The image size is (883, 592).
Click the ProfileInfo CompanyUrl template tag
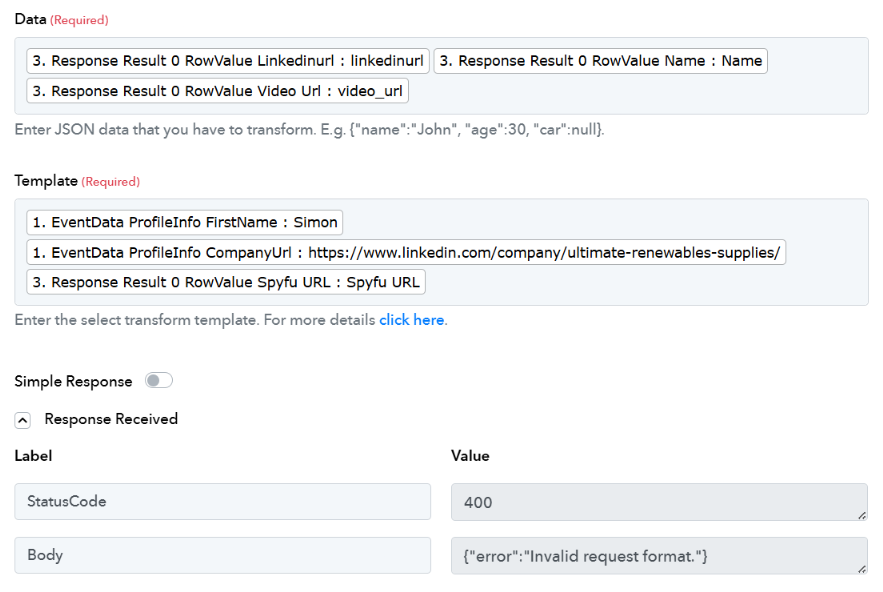coord(405,252)
